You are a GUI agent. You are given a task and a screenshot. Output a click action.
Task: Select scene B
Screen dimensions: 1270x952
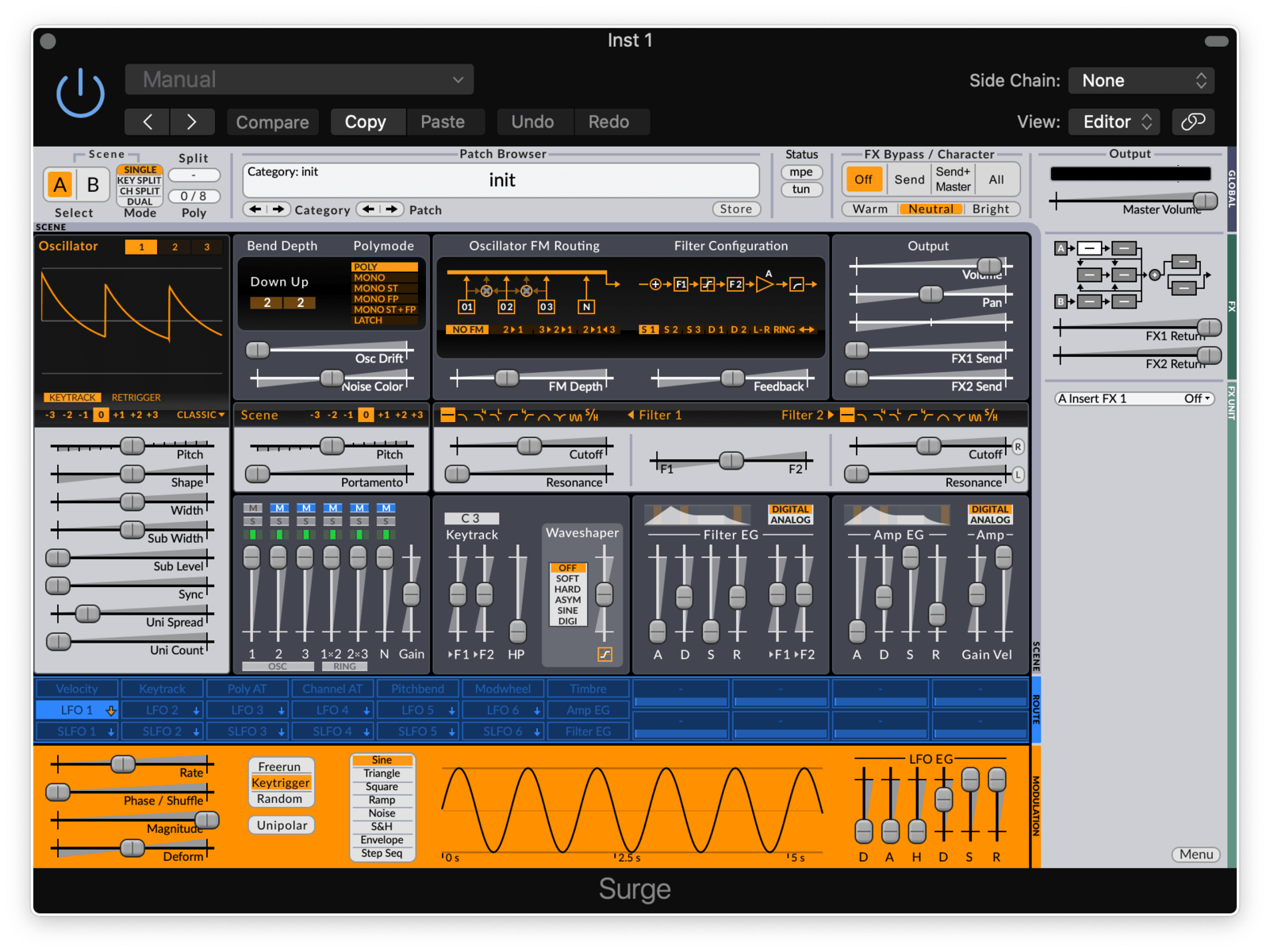tap(93, 185)
